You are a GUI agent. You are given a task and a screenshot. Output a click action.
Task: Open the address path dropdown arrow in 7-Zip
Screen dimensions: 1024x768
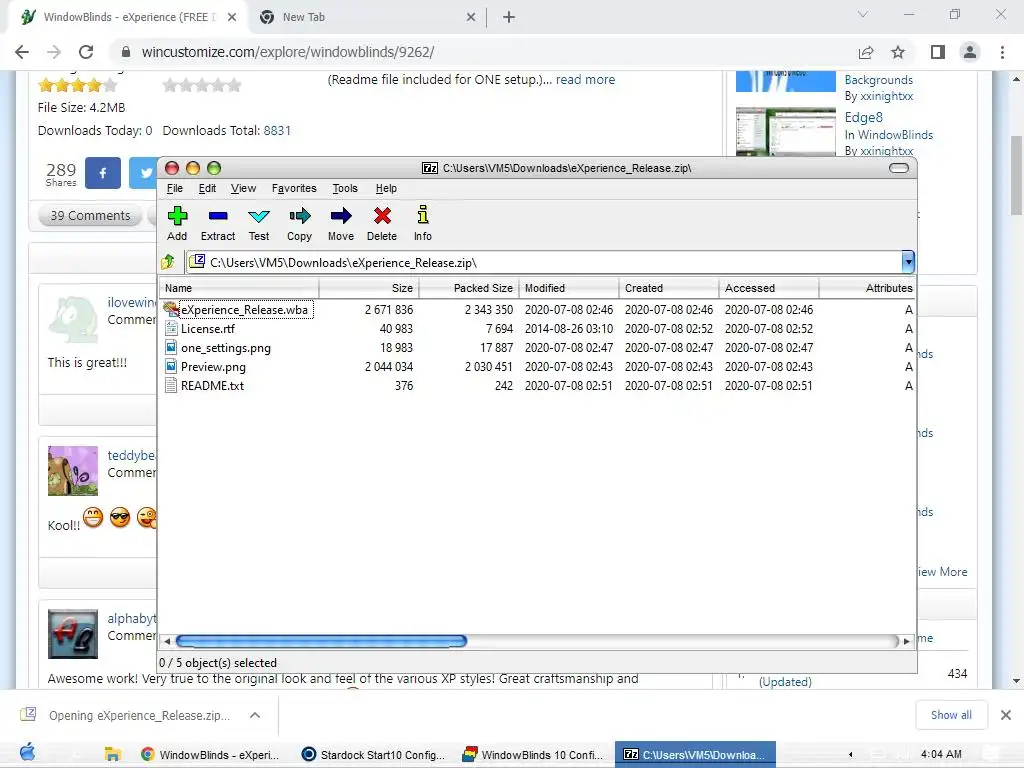(908, 262)
